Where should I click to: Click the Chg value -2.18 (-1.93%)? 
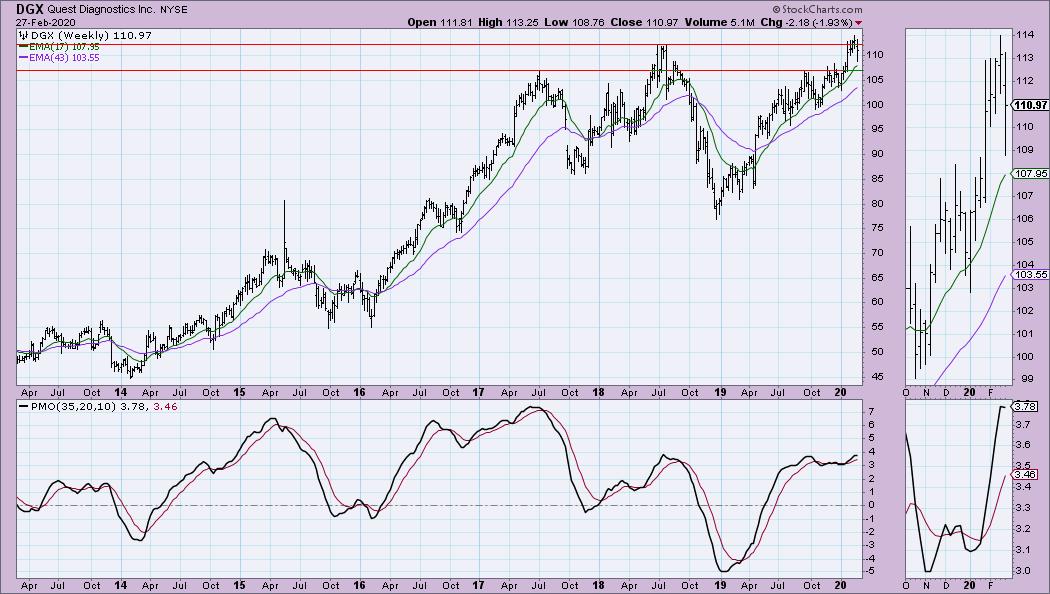tap(818, 22)
